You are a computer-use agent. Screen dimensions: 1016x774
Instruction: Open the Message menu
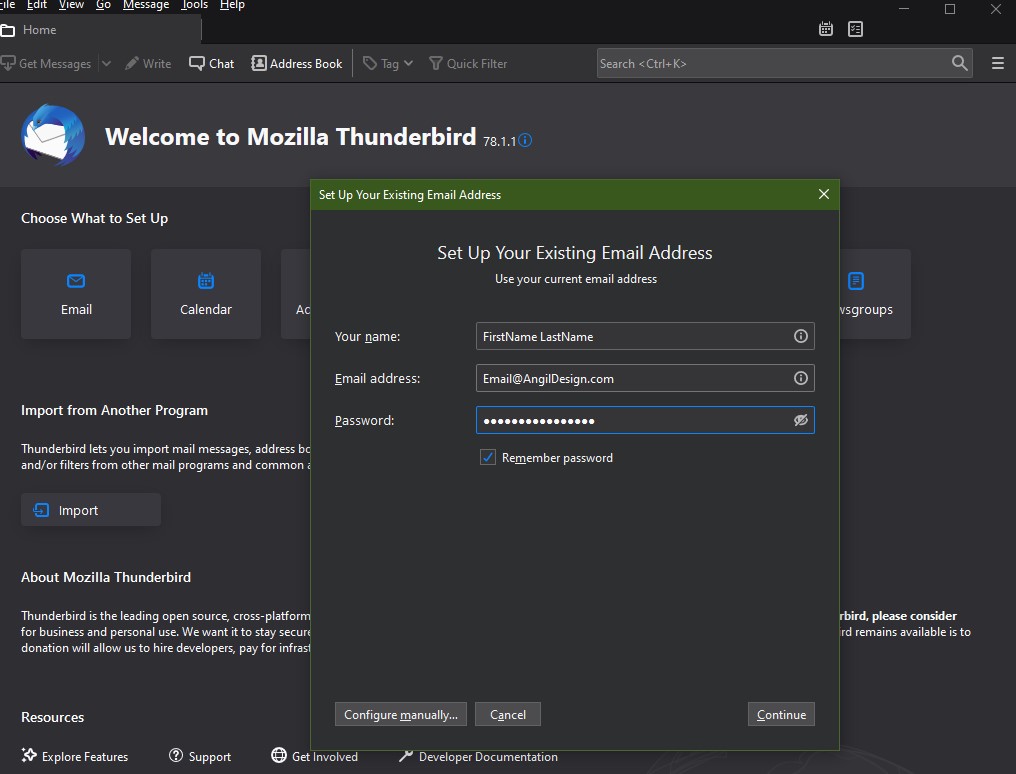pos(146,5)
